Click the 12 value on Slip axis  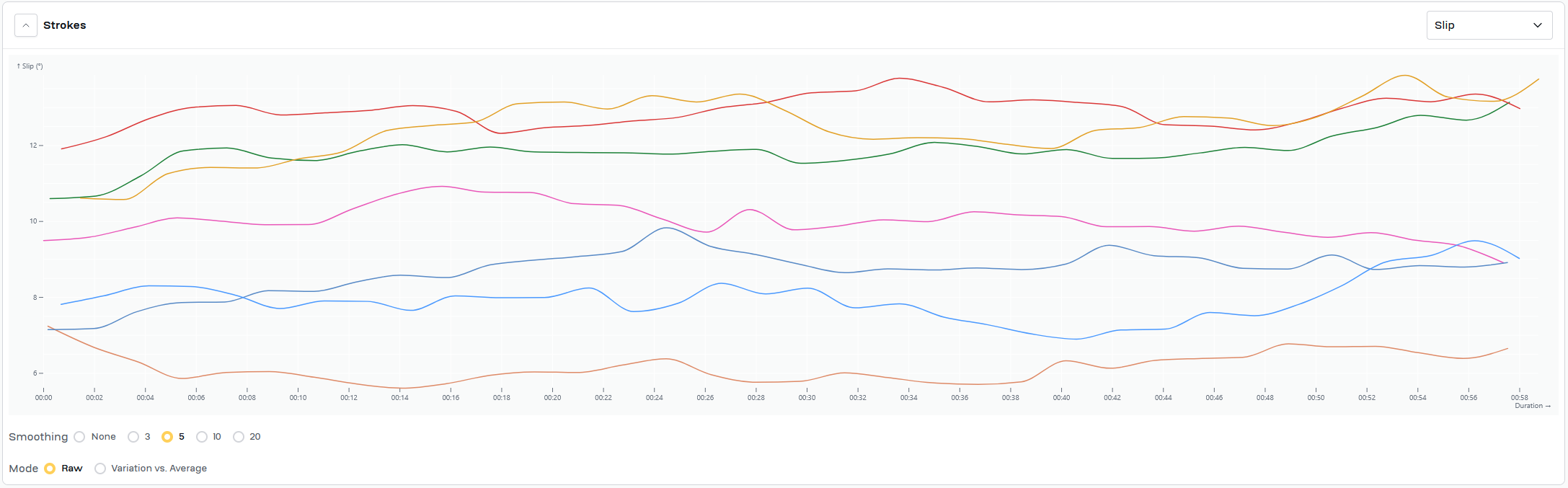33,146
